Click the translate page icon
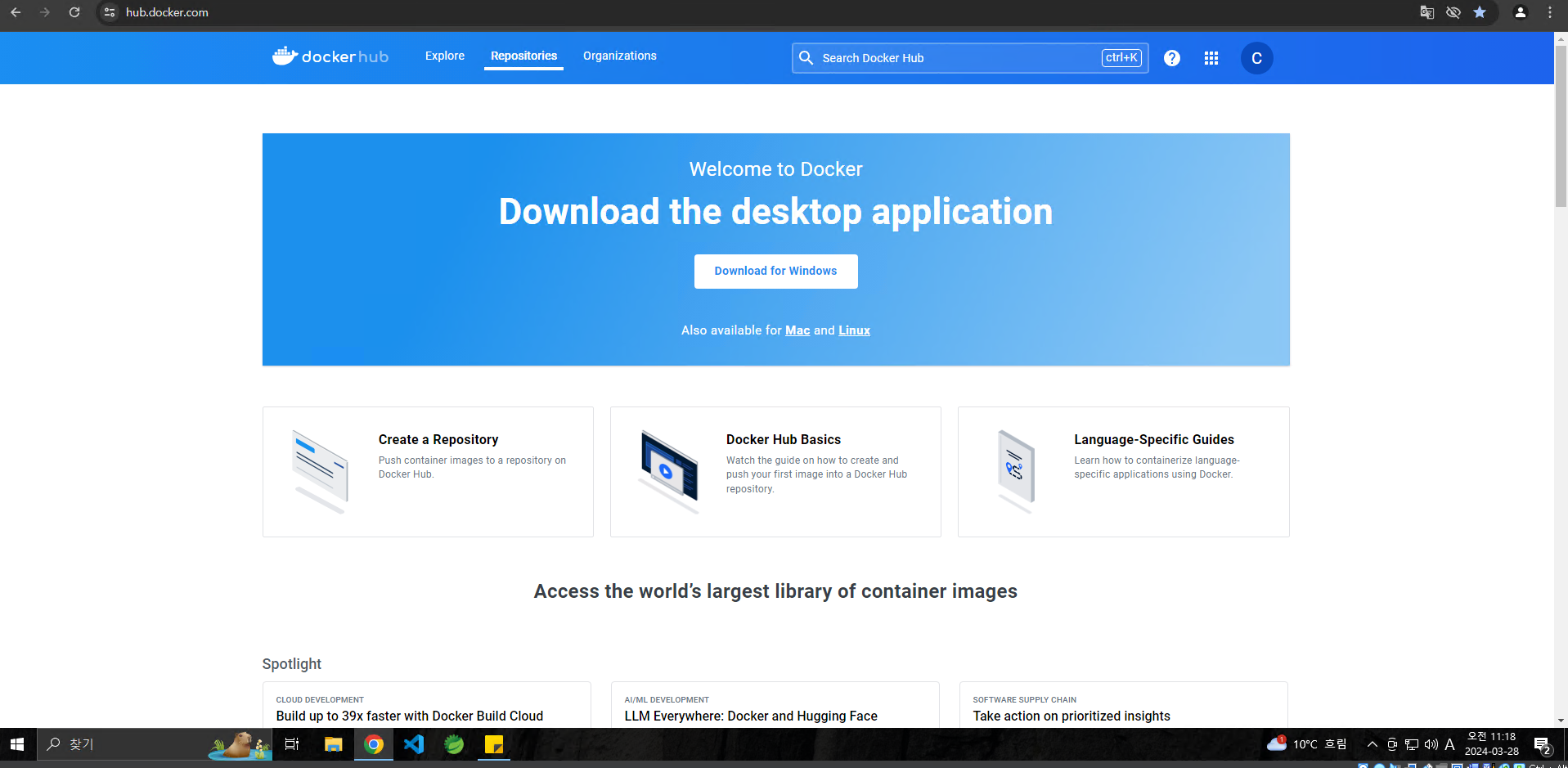The image size is (1568, 768). click(x=1426, y=12)
